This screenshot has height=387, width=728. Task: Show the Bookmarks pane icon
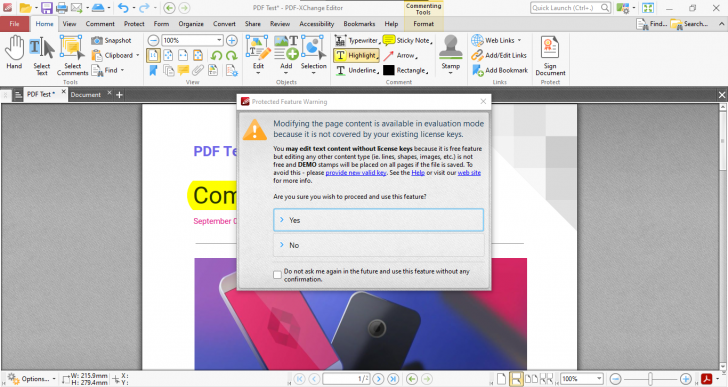(x=153, y=71)
